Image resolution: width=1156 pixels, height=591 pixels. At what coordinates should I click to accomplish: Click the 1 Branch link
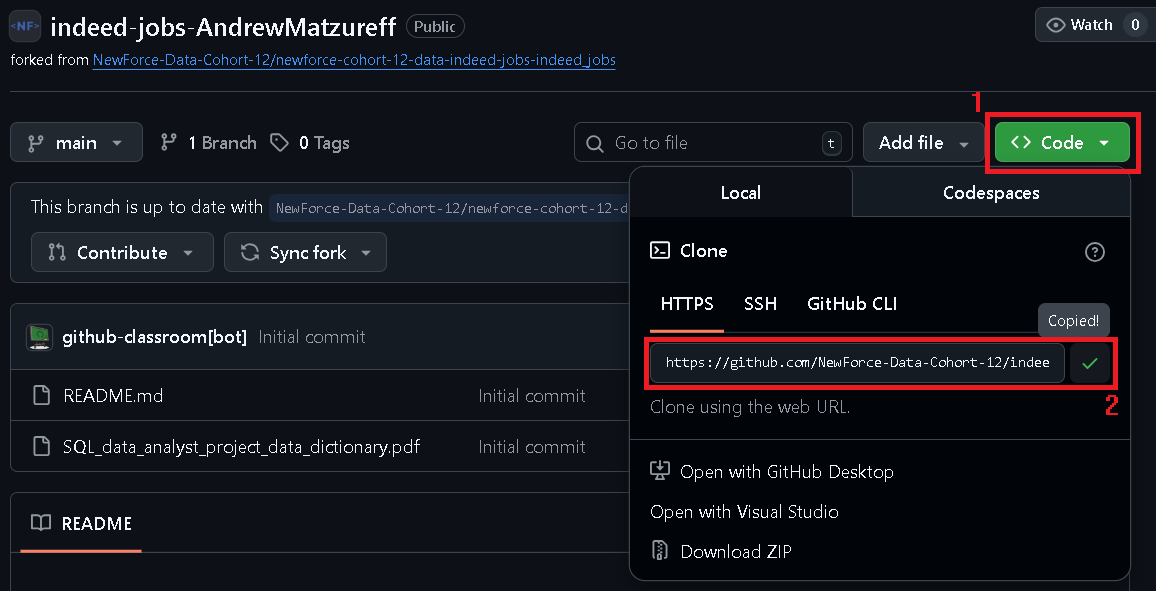(x=209, y=142)
